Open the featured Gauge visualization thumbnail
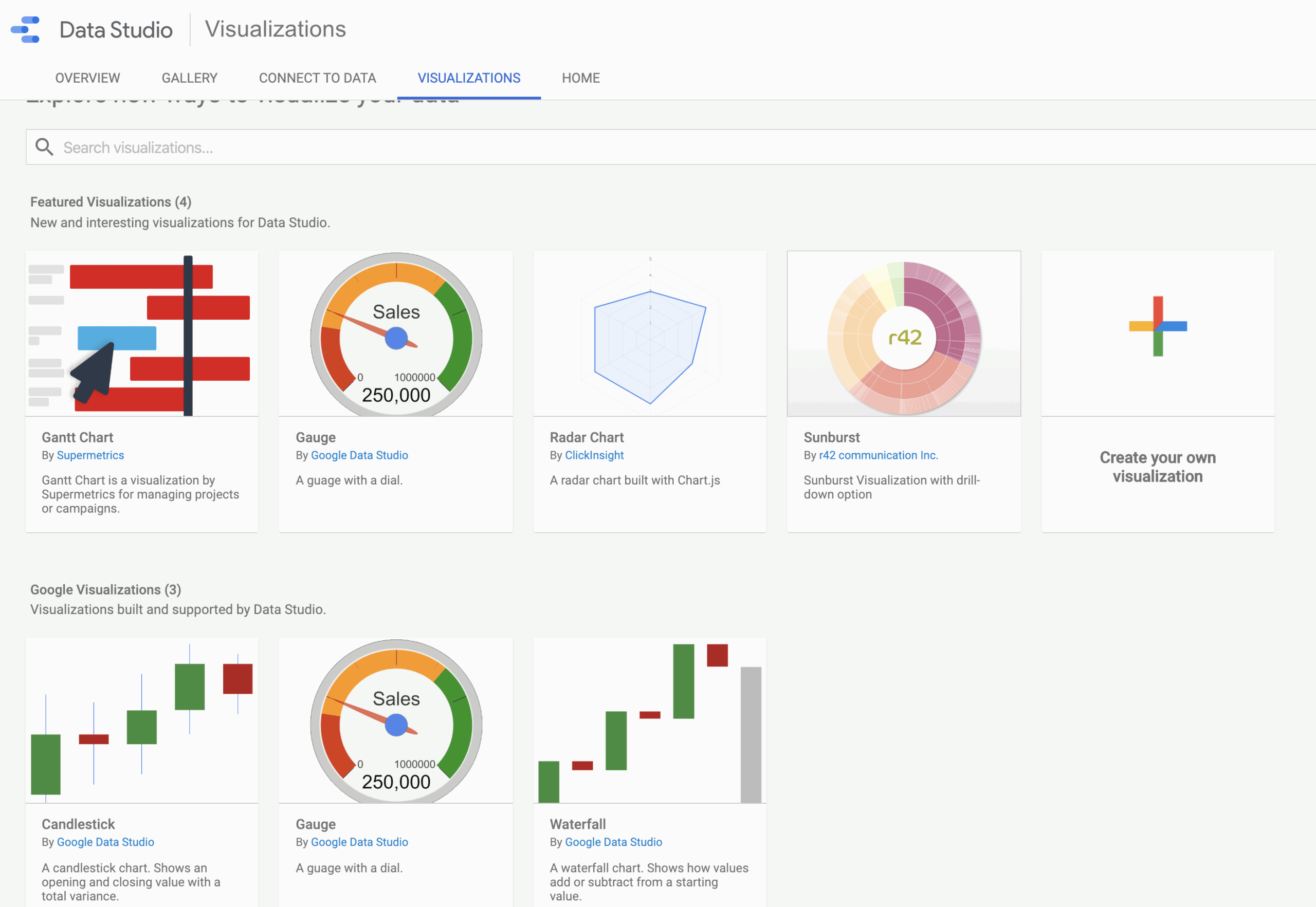 (396, 334)
